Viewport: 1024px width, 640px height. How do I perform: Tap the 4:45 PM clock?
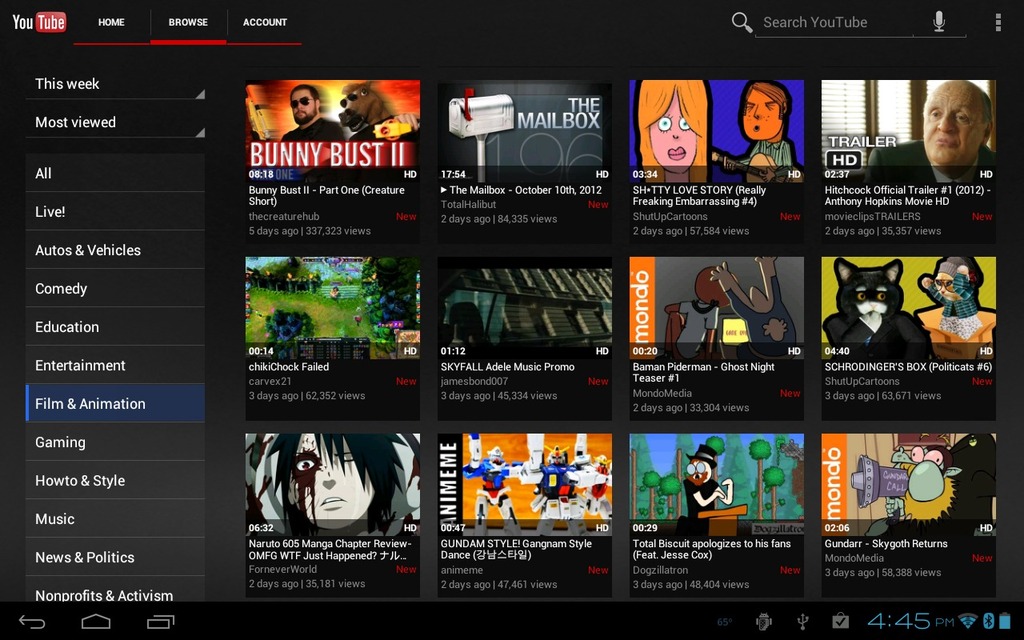pyautogui.click(x=911, y=620)
